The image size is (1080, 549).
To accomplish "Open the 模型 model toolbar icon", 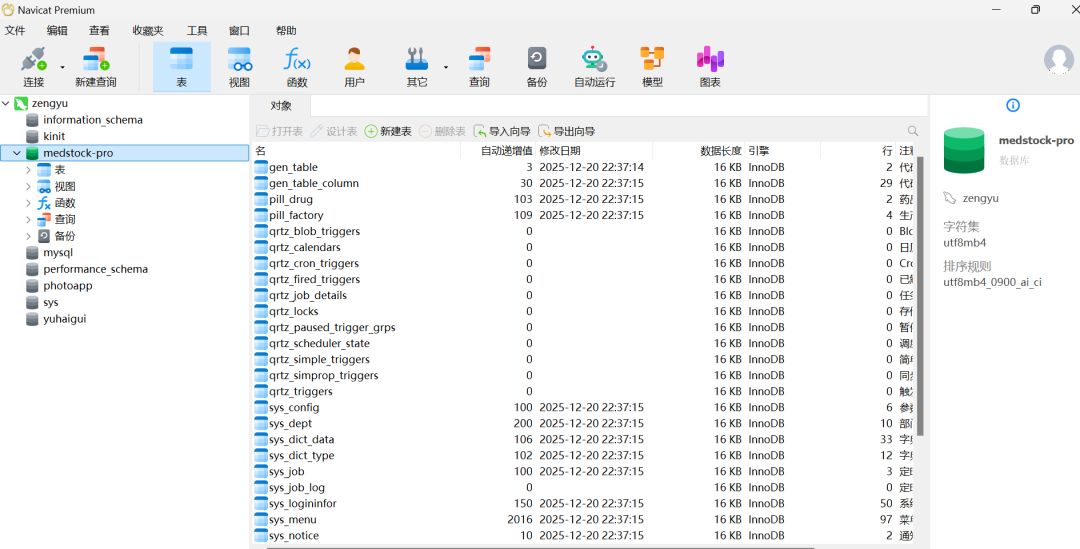I will point(652,67).
